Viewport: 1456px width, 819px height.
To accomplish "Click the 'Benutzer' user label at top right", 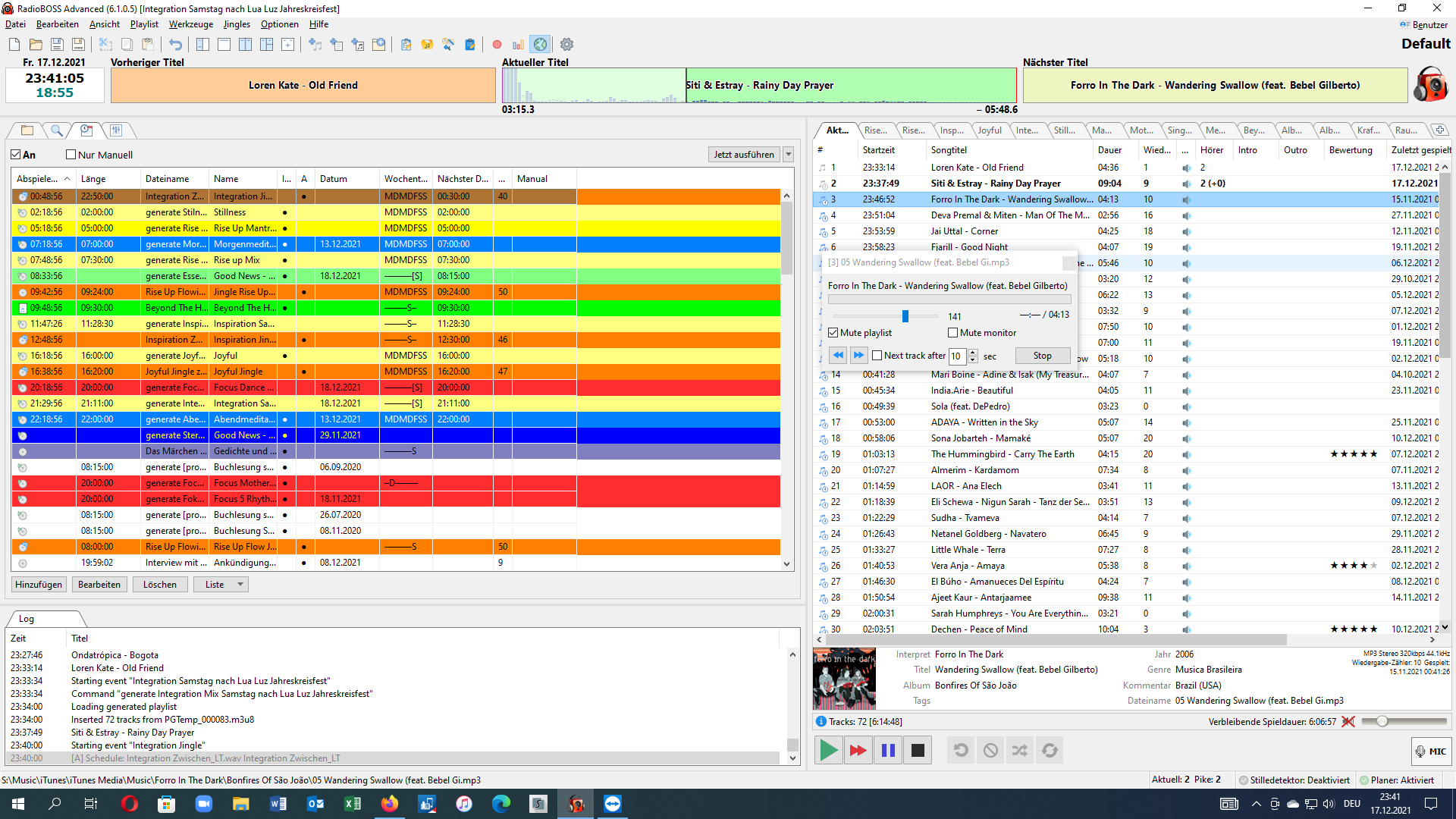I will (x=1424, y=24).
